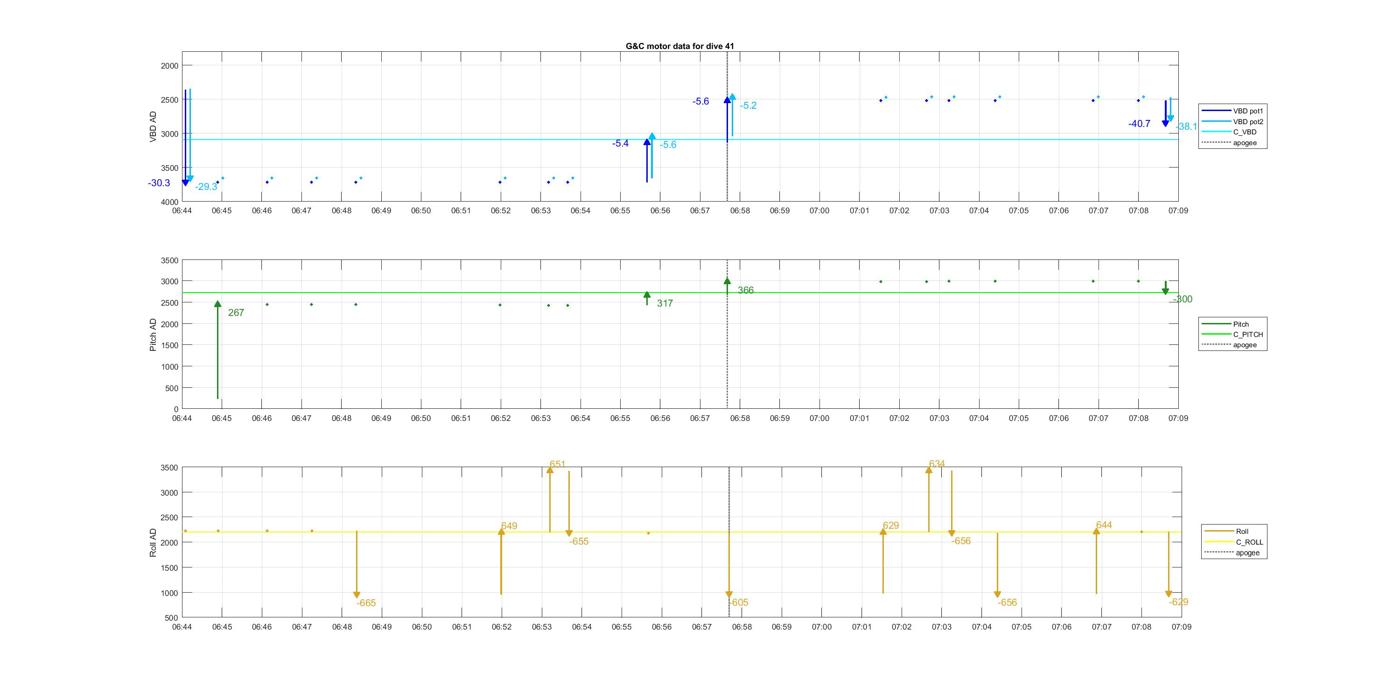Click the 'Roll AD' y-axis label
This screenshot has height=693, width=1400.
[x=154, y=542]
